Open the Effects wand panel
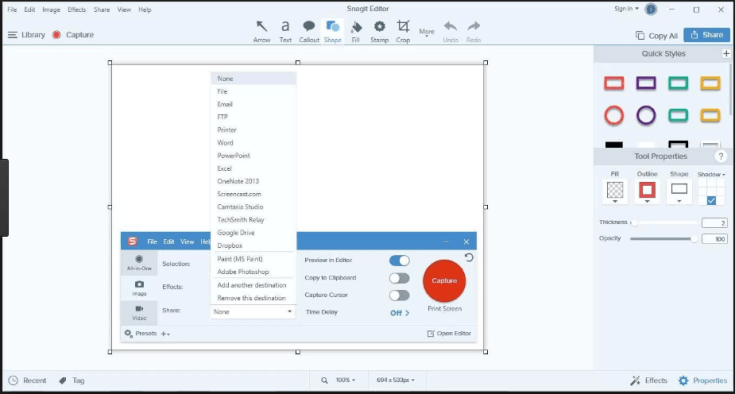735x394 pixels. 649,380
